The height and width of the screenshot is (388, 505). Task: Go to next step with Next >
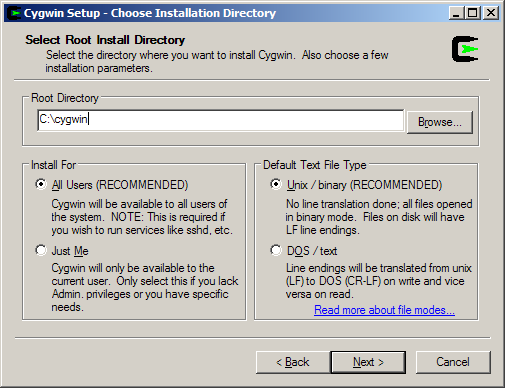click(x=368, y=362)
